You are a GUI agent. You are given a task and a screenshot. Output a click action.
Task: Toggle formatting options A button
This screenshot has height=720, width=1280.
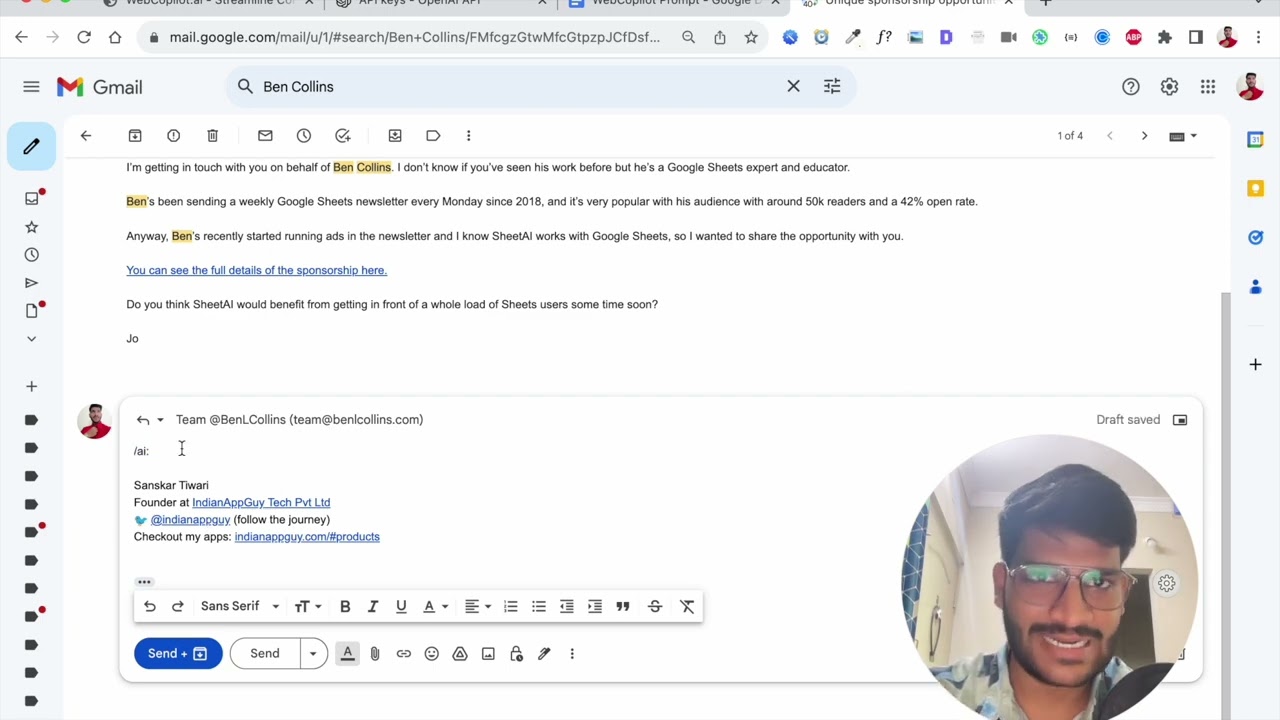tap(347, 654)
